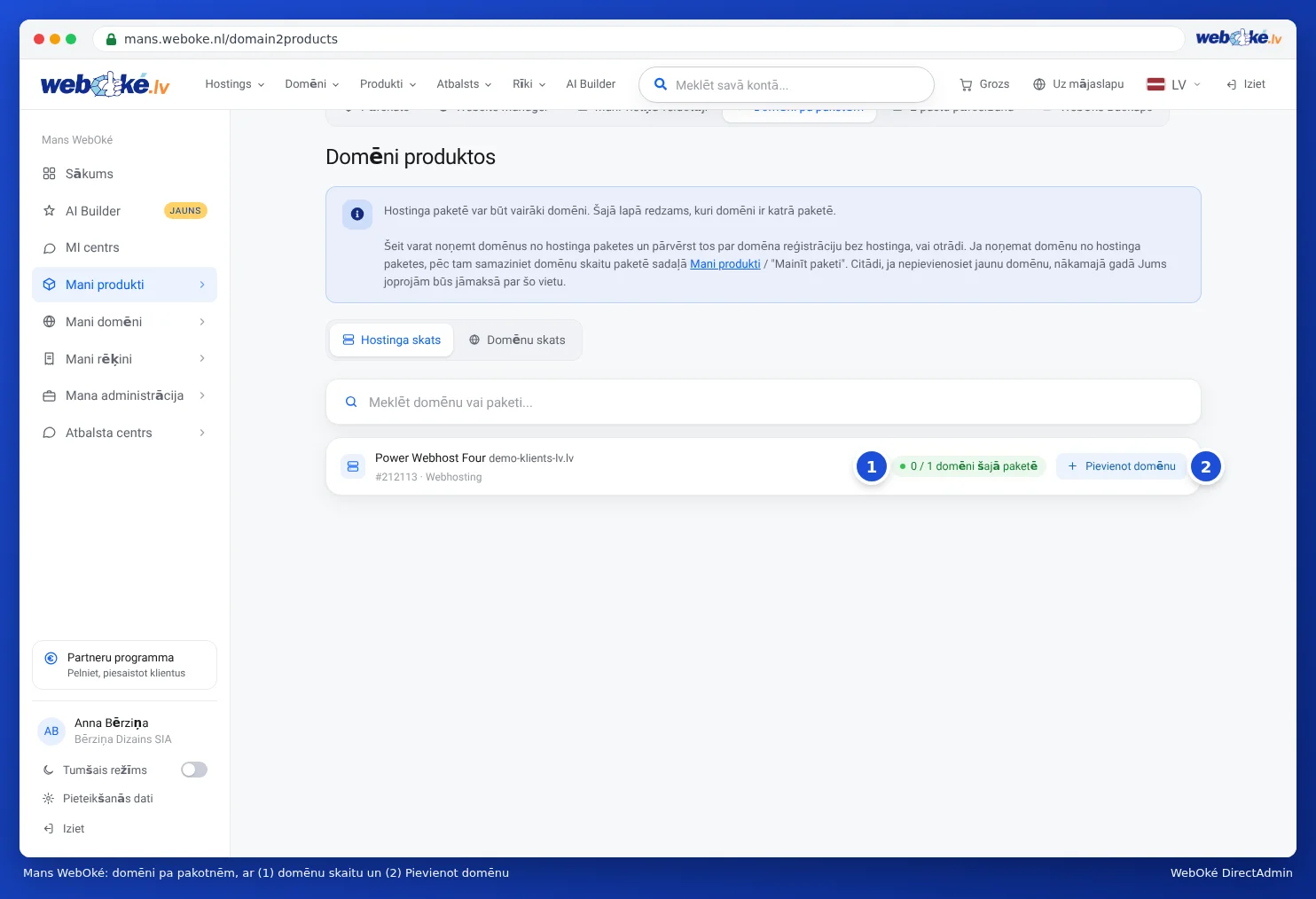
Task: Open Sākums in the sidebar
Action: (x=124, y=174)
